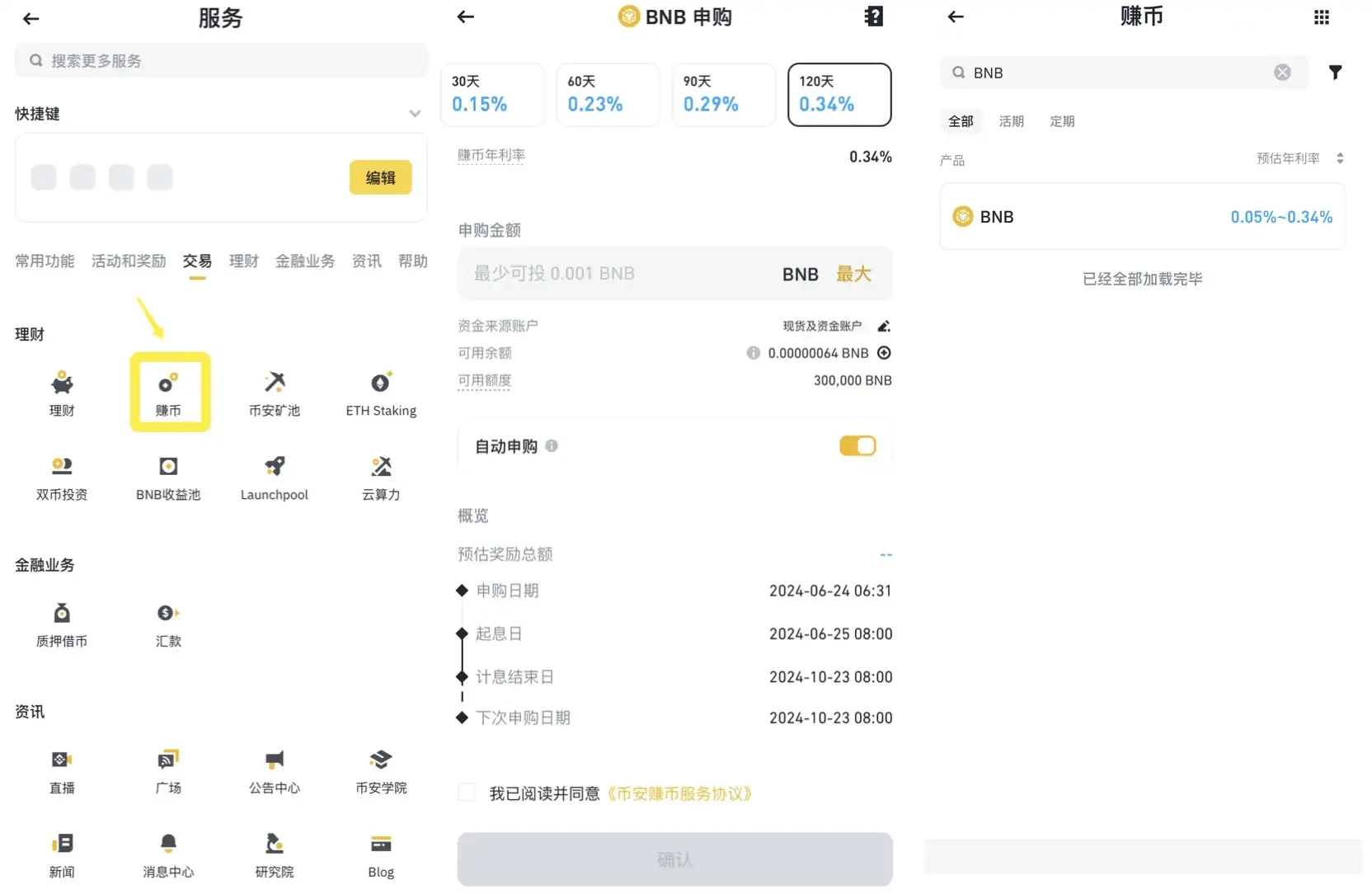Open the filter funnel on 赚币 page
This screenshot has height=894, width=1372.
1336,73
